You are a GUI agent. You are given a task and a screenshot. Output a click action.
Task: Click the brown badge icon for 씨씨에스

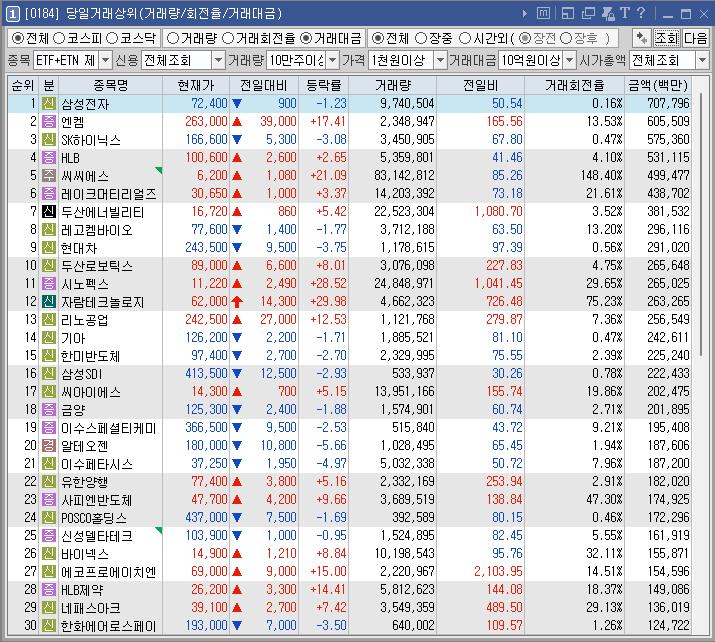[x=49, y=176]
